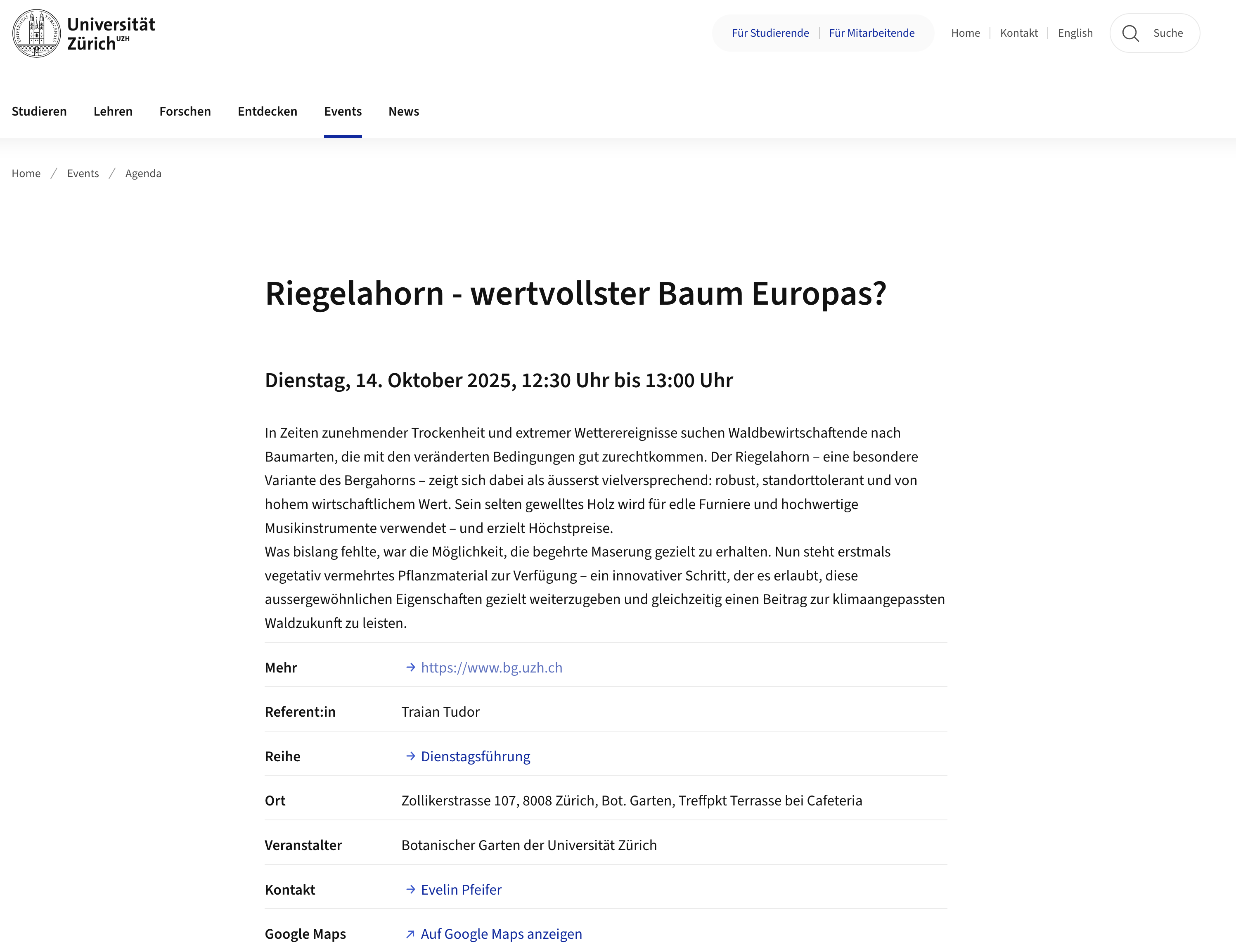Screen dimensions: 1236x952
Task: Select the Events navigation tab
Action: coord(342,111)
